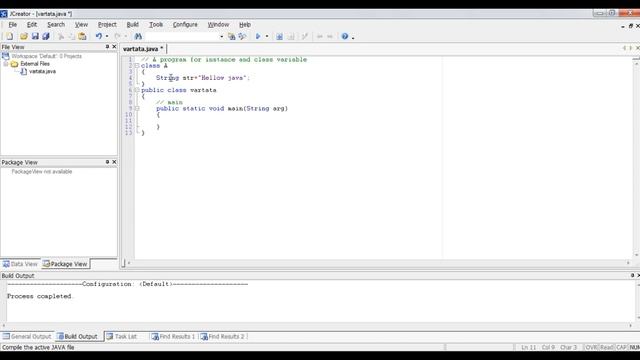Collapse the External Files tree node
This screenshot has width=640, height=360.
coord(6,64)
